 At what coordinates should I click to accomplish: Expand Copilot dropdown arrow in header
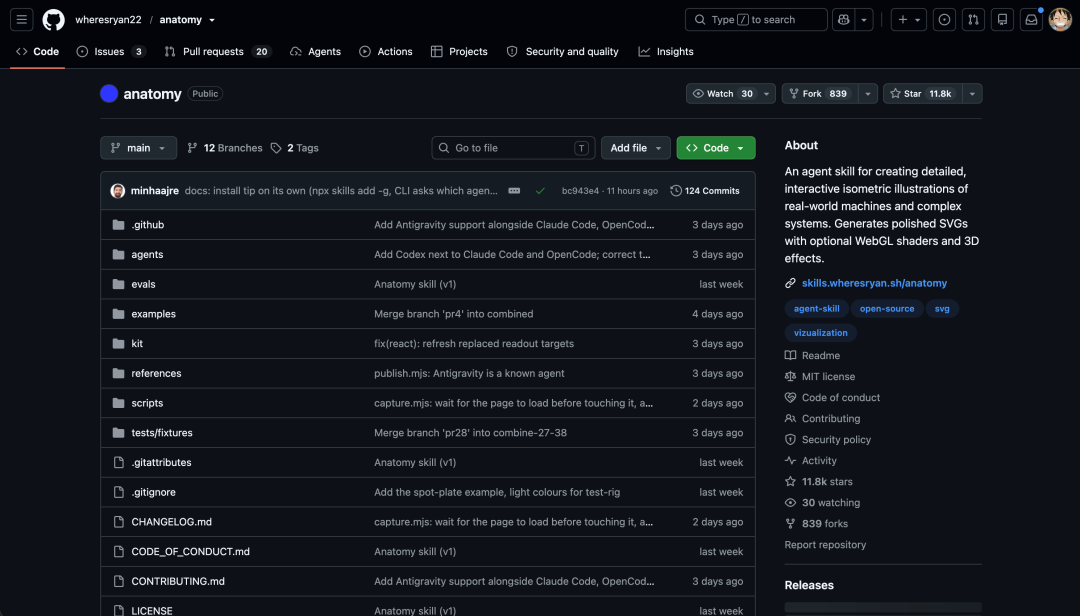pyautogui.click(x=864, y=19)
